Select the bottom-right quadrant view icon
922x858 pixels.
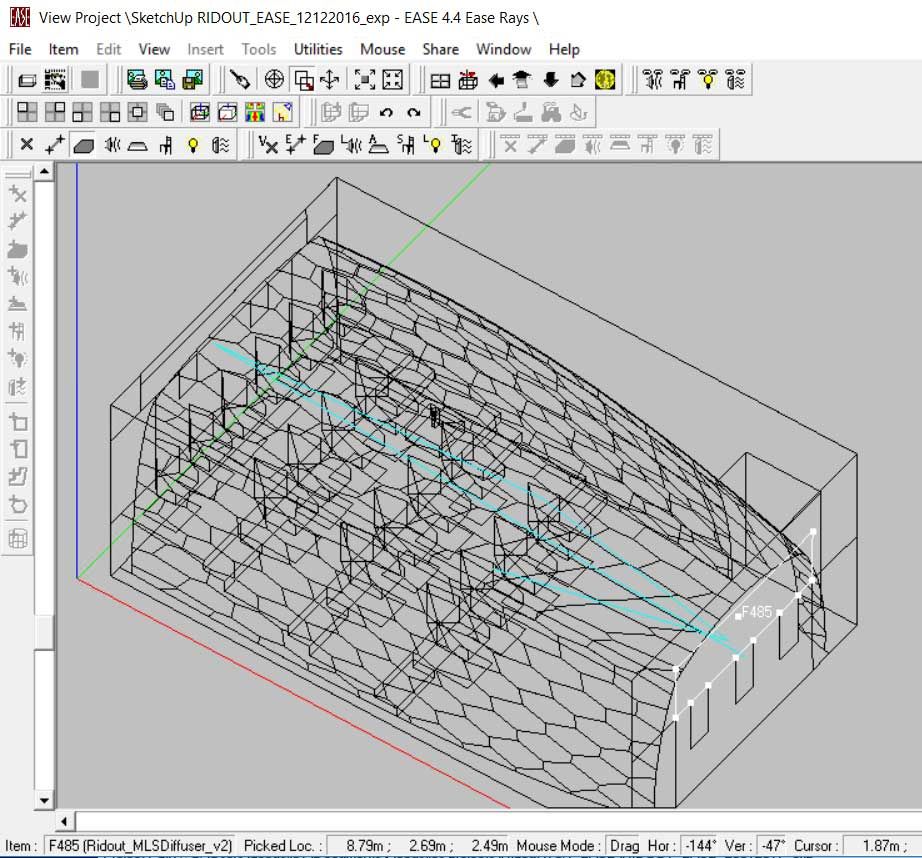(x=110, y=112)
